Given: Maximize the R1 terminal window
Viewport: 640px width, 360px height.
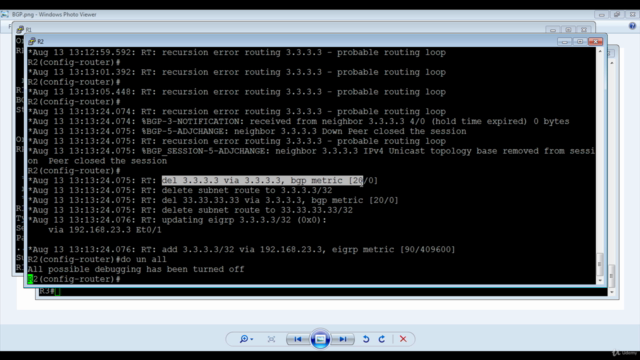Looking at the screenshot, I should [x=568, y=30].
